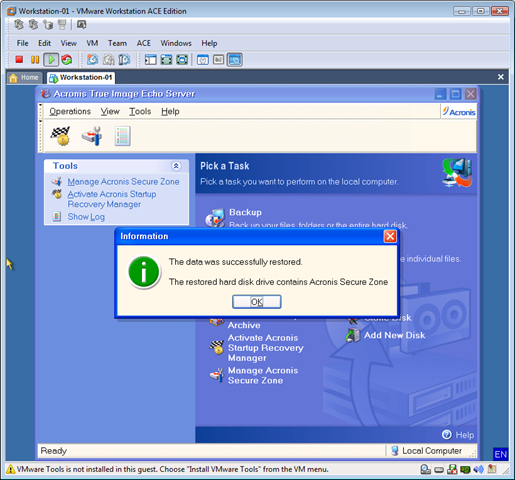Click Activate Acronis Startup Recovery Manager in task list

266,348
